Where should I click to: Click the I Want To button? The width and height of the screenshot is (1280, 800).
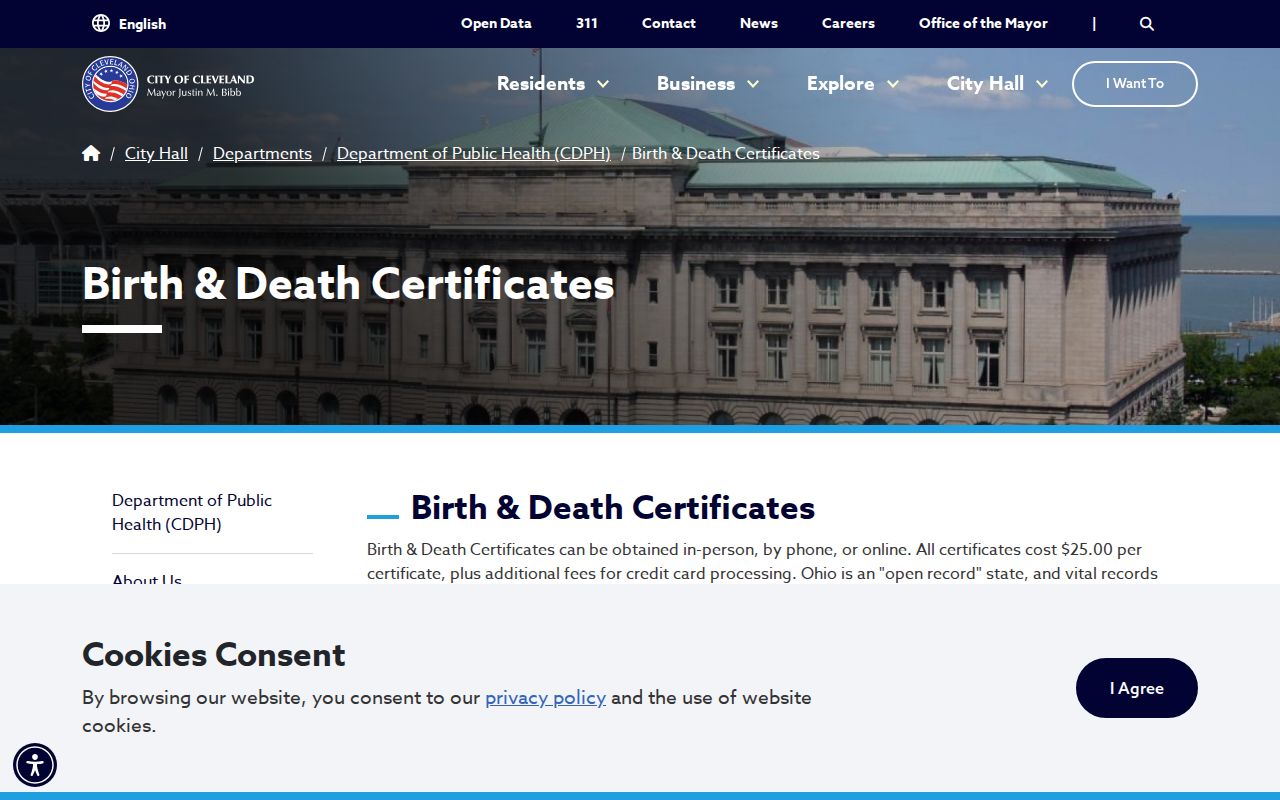[1135, 84]
